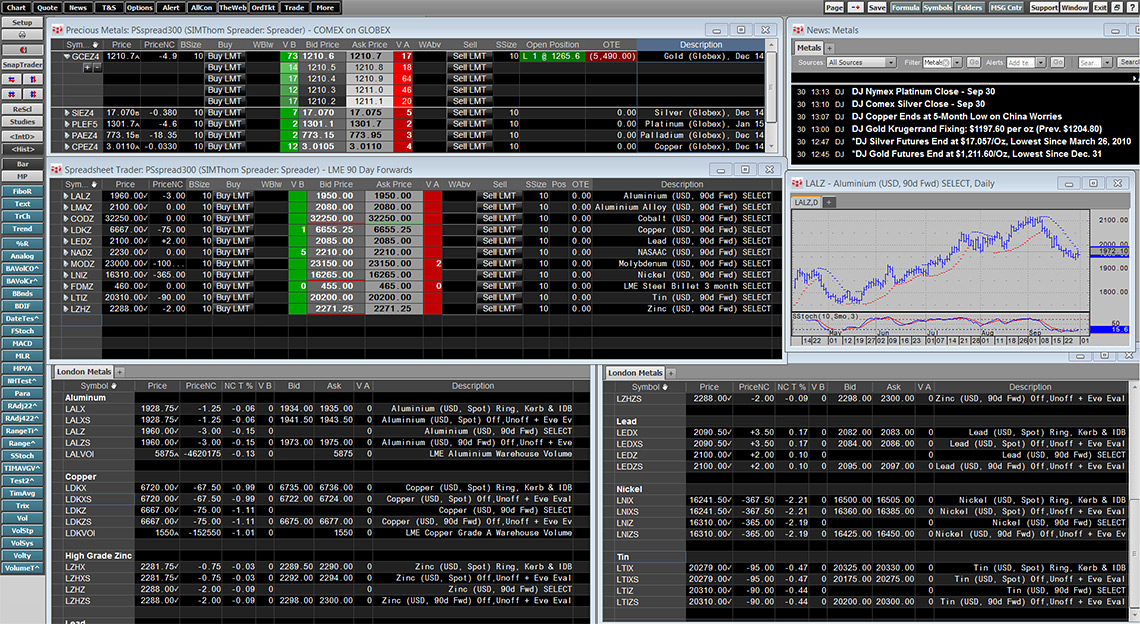This screenshot has width=1140, height=624.
Task: Toggle the Bar chart type button
Action: pos(22,163)
